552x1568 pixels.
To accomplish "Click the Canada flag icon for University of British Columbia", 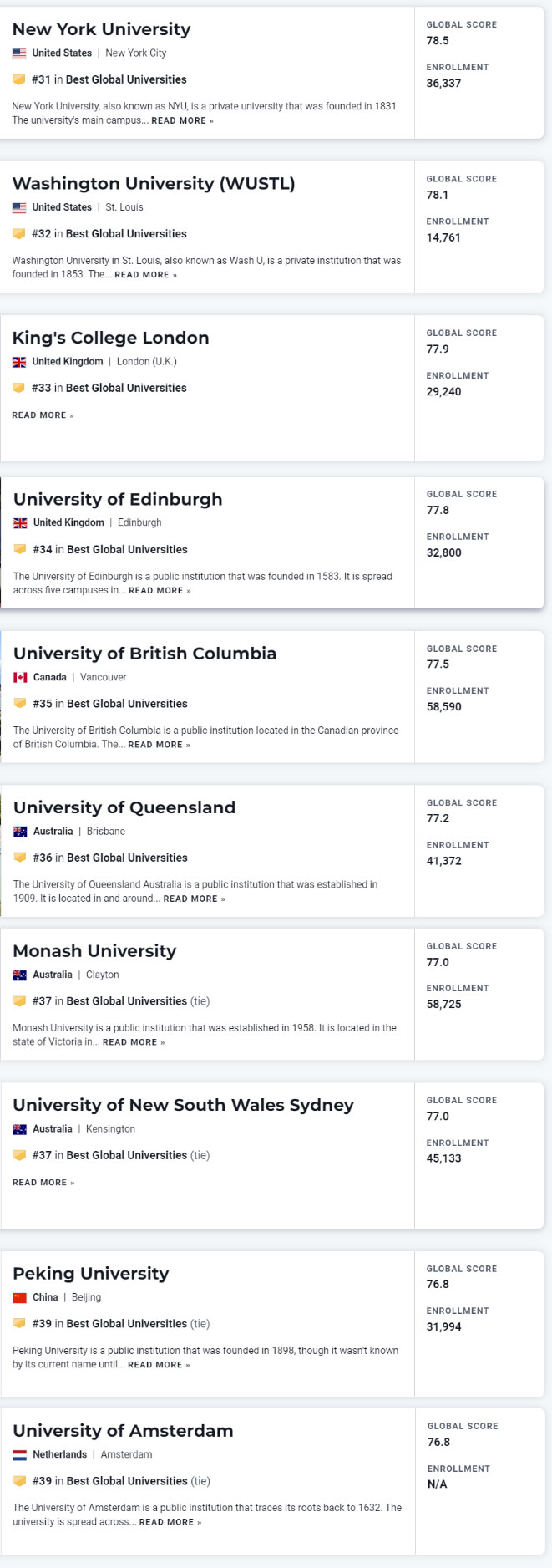I will (18, 677).
